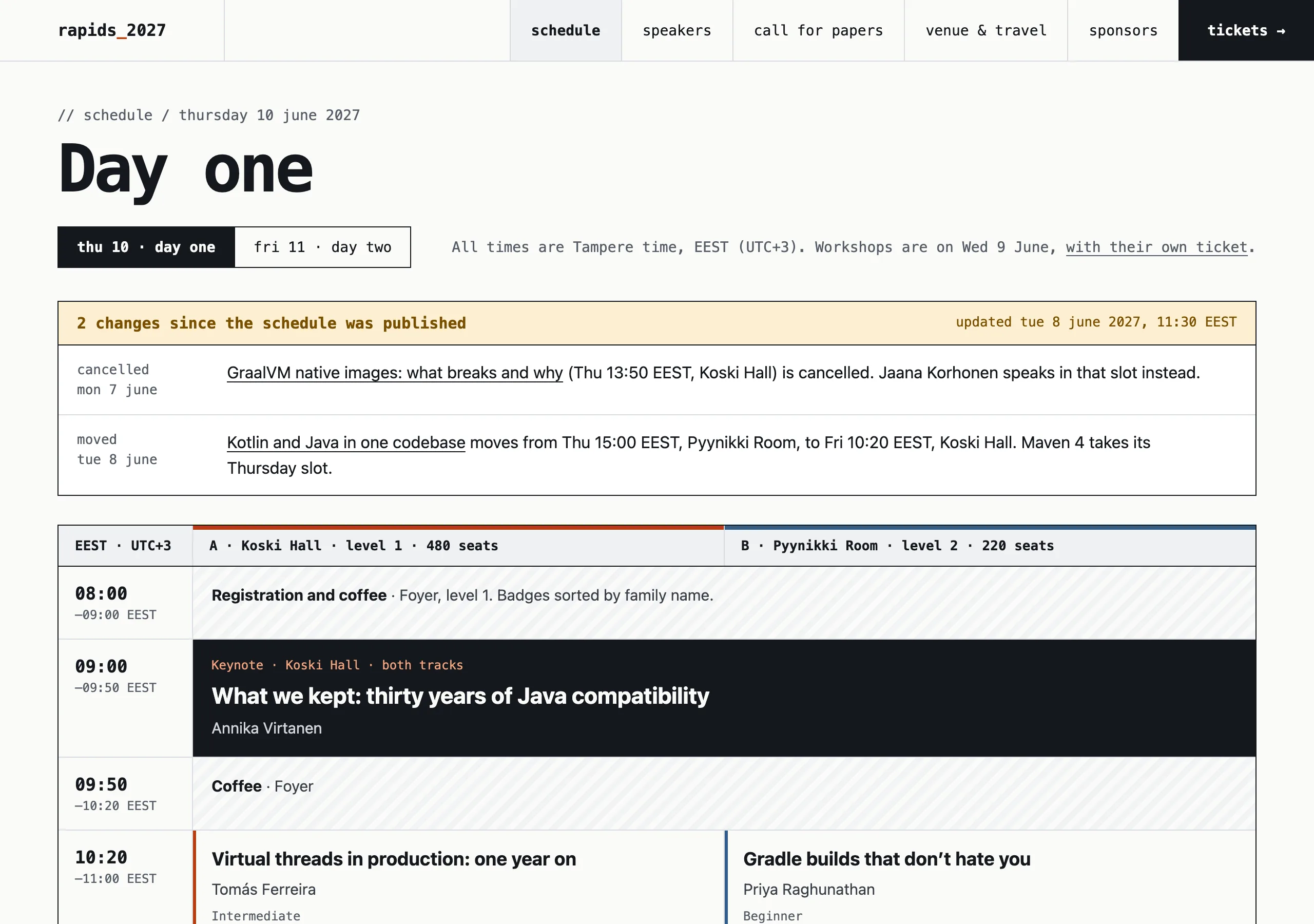The image size is (1314, 924).
Task: Click the tickets button
Action: click(1246, 30)
